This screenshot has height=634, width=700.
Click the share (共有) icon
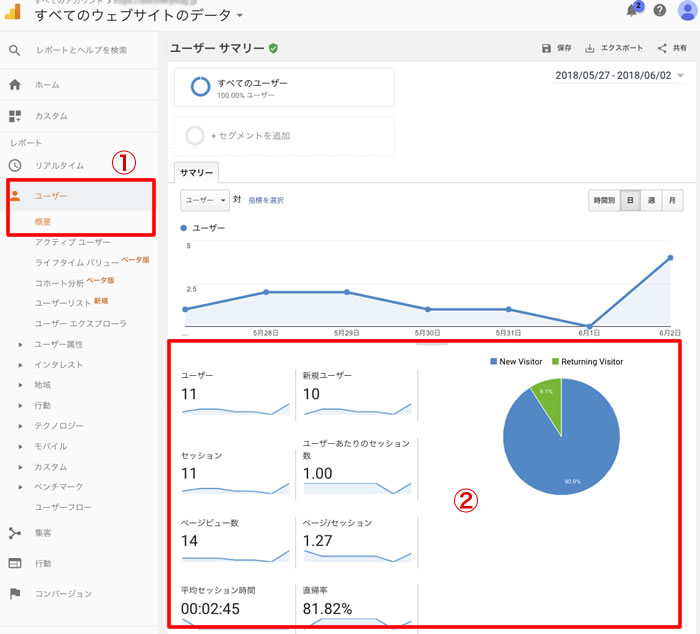(662, 48)
